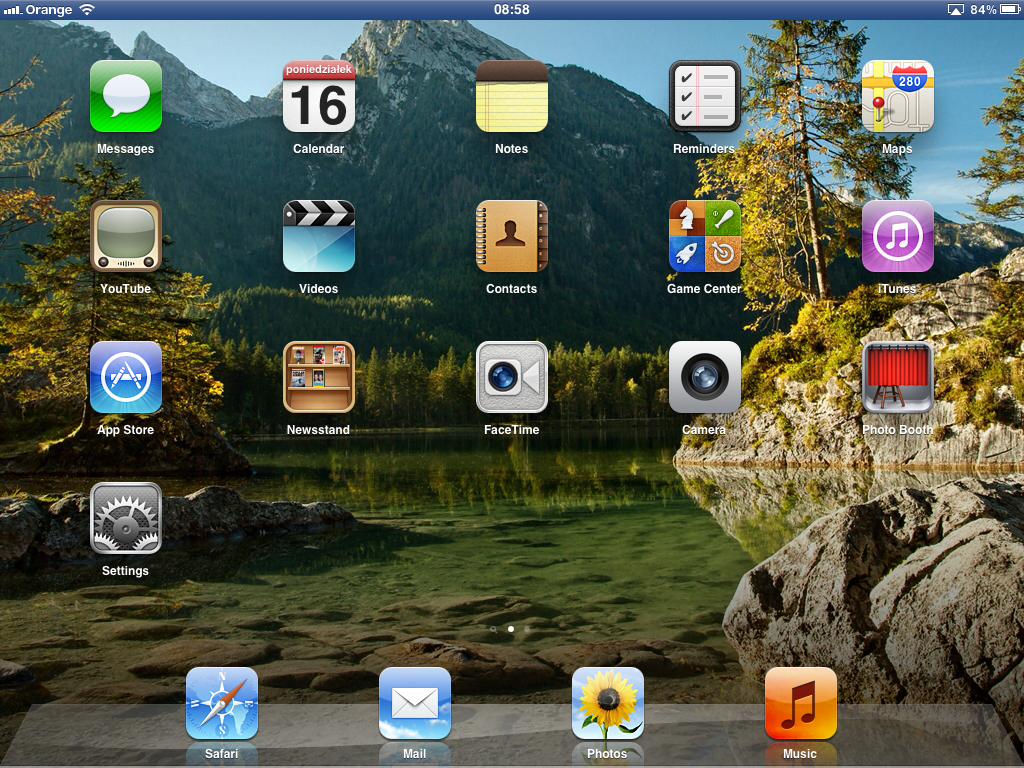This screenshot has width=1024, height=768.
Task: Tap the battery indicator icon
Action: coord(1010,9)
